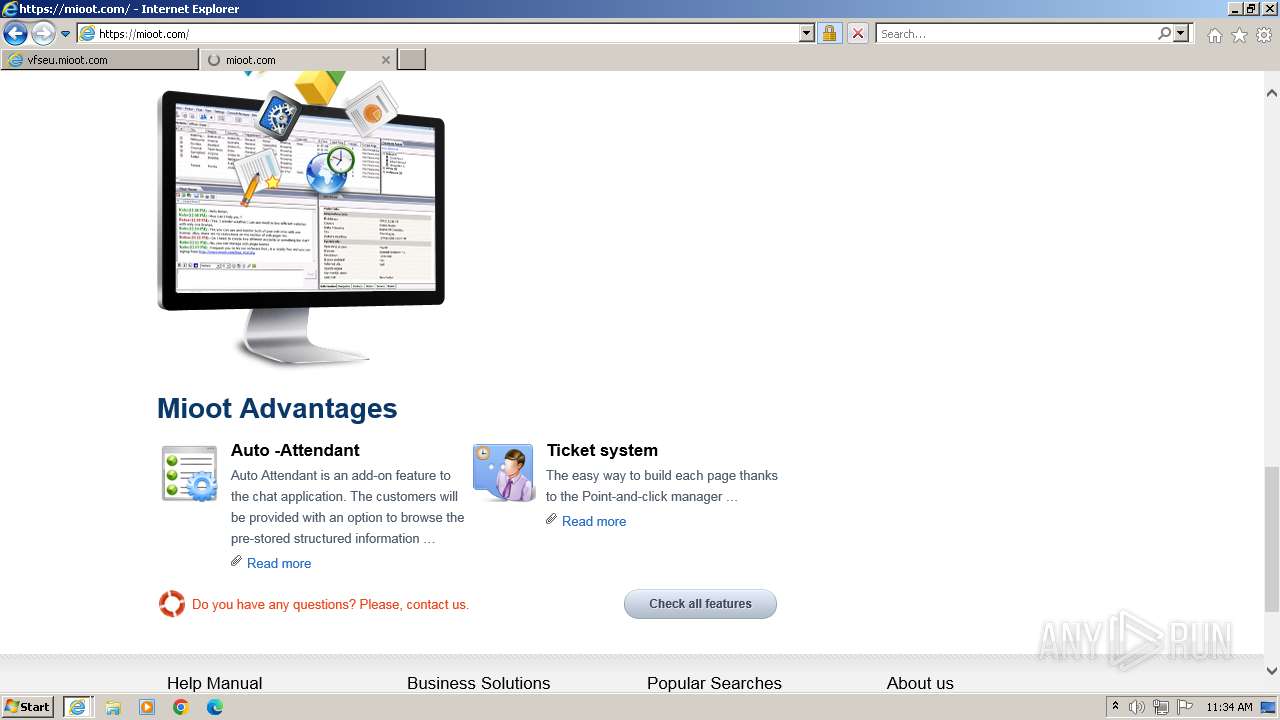The height and width of the screenshot is (720, 1280).
Task: Click the security lock icon
Action: click(x=829, y=34)
